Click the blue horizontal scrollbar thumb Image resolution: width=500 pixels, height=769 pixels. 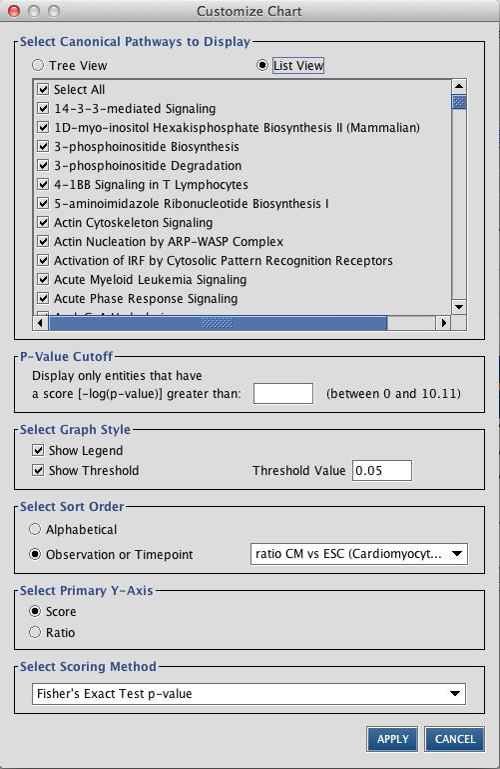pos(218,323)
